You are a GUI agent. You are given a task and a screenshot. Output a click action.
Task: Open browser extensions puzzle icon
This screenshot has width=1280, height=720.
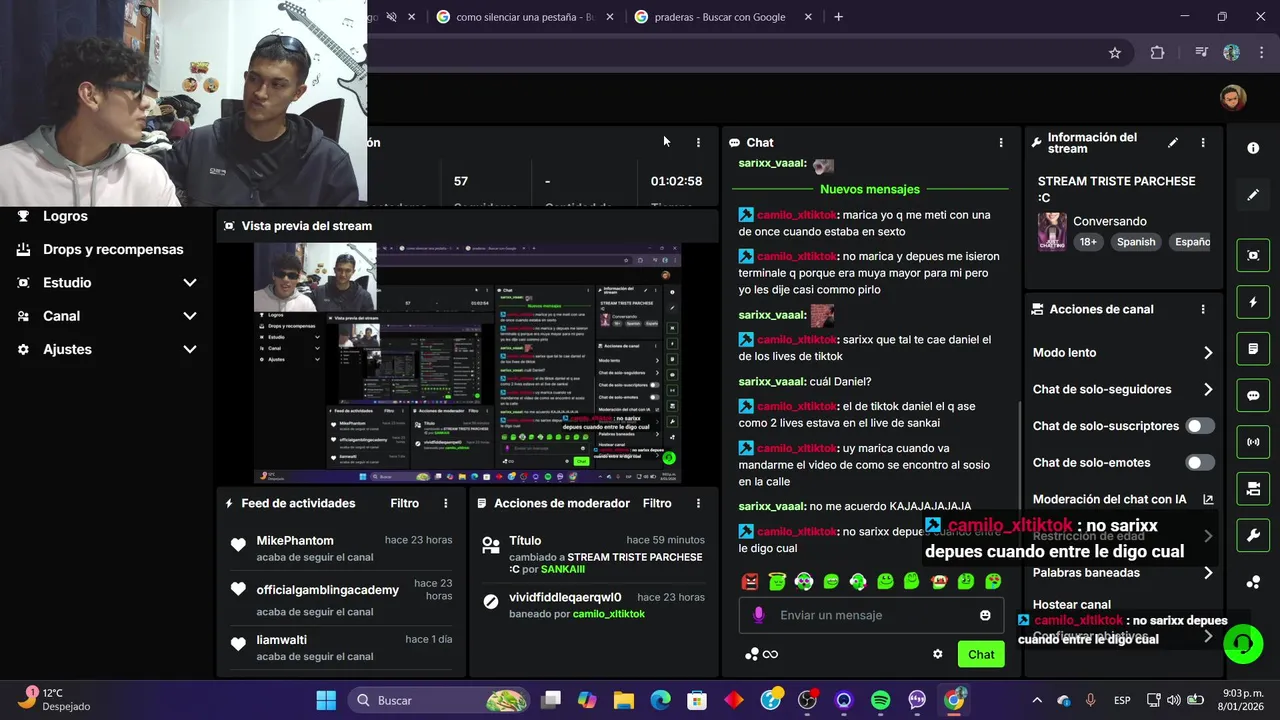click(x=1158, y=53)
